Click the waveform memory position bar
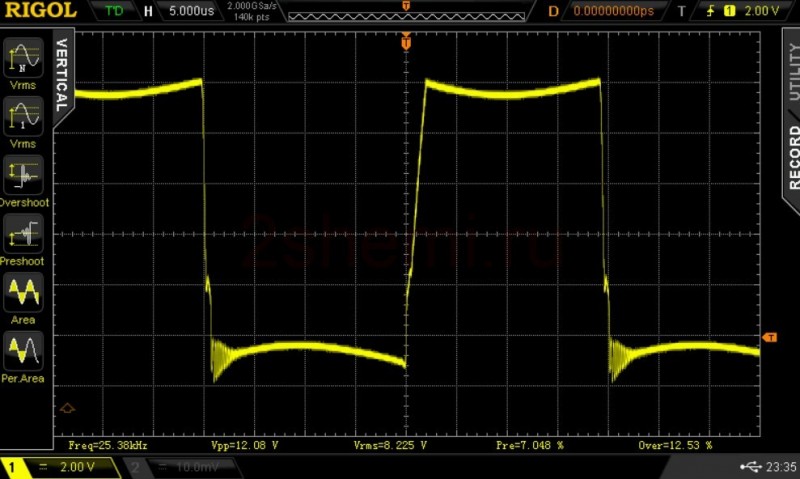The width and height of the screenshot is (800, 479). [405, 13]
